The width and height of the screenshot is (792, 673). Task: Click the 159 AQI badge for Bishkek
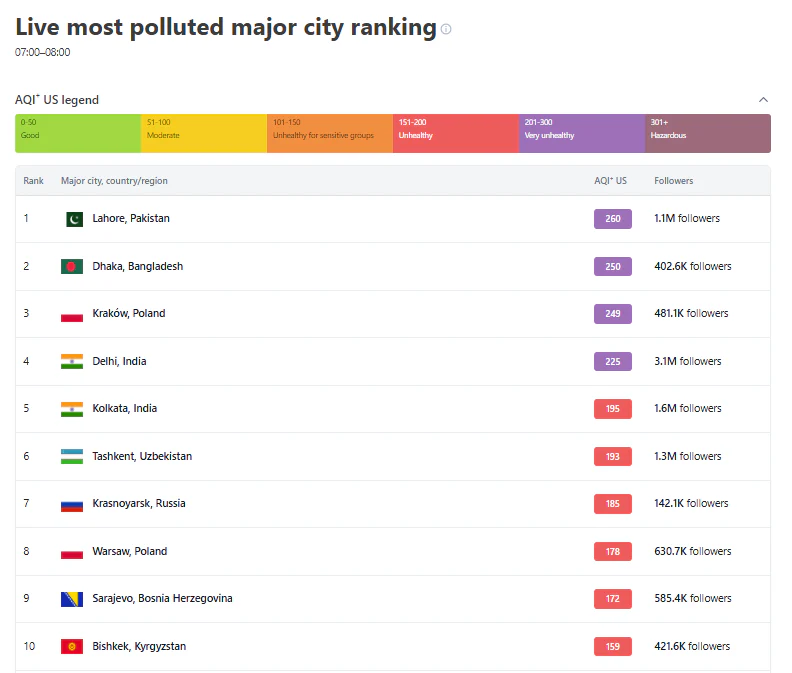(x=613, y=647)
